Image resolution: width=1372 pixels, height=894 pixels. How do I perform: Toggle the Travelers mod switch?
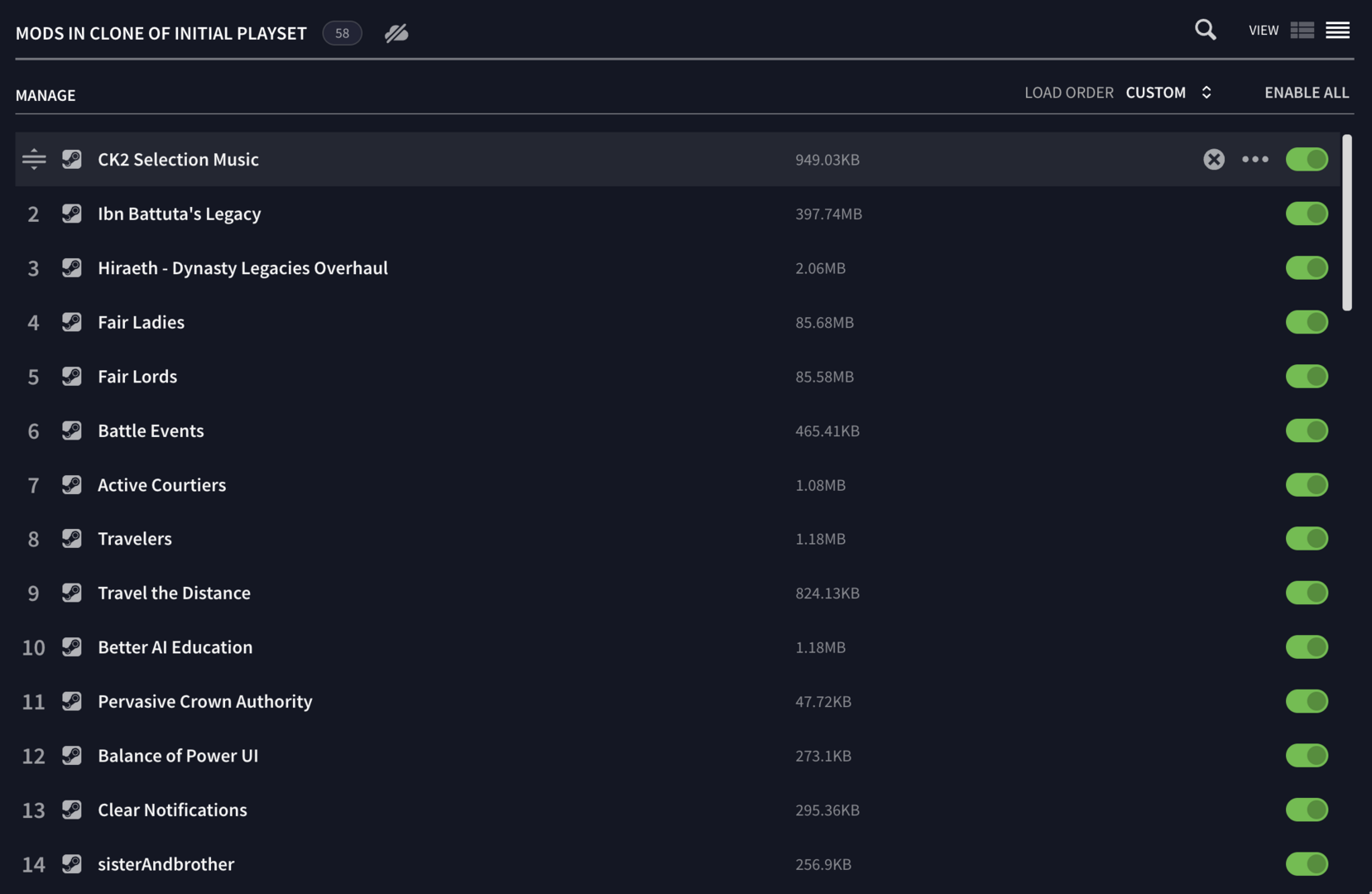[1307, 538]
